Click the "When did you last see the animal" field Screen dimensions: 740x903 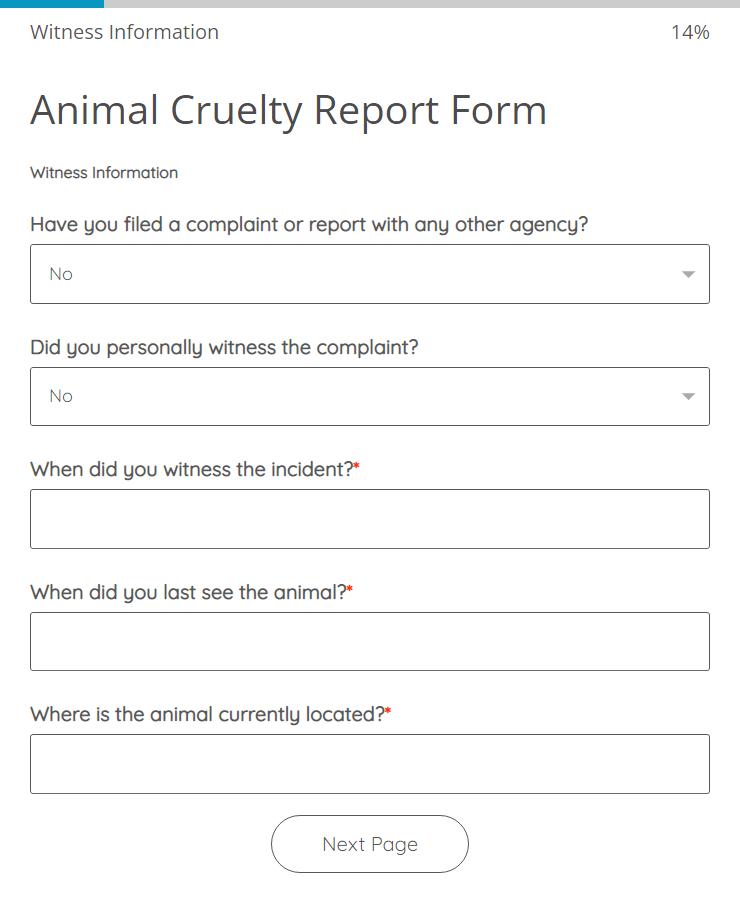click(x=370, y=642)
